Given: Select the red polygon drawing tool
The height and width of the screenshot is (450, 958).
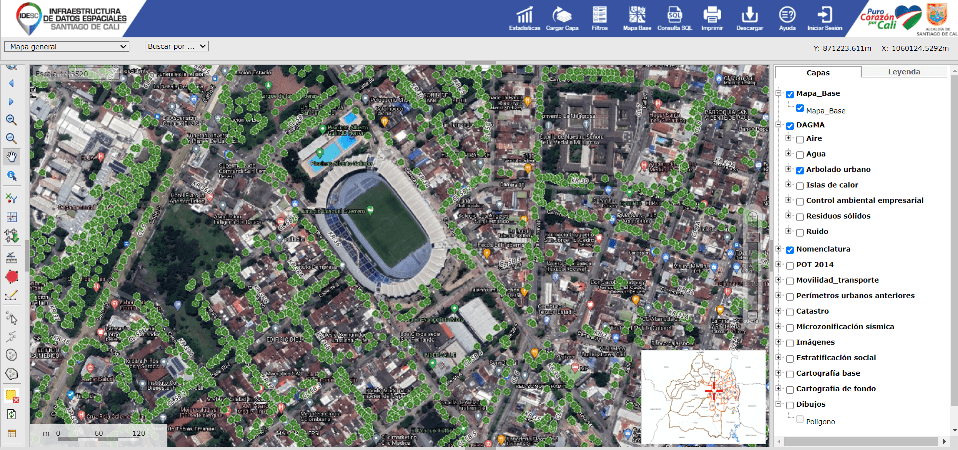Looking at the screenshot, I should coord(12,274).
